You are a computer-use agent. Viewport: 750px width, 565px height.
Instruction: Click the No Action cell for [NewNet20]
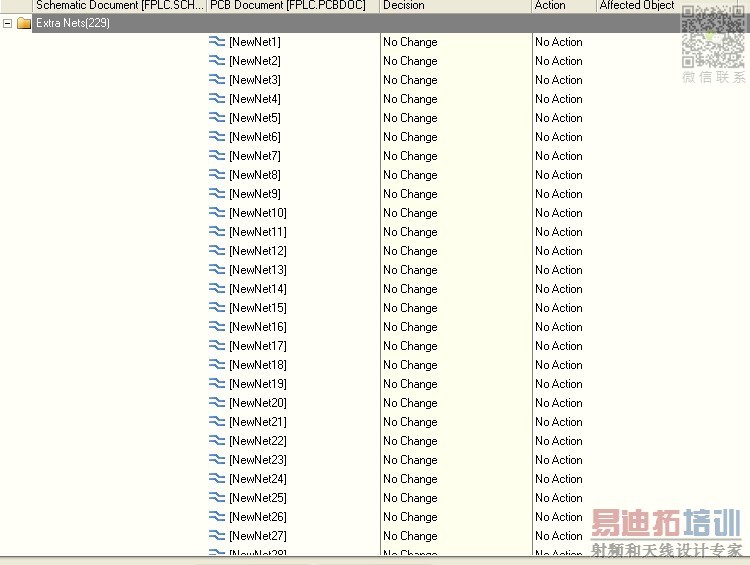[559, 403]
